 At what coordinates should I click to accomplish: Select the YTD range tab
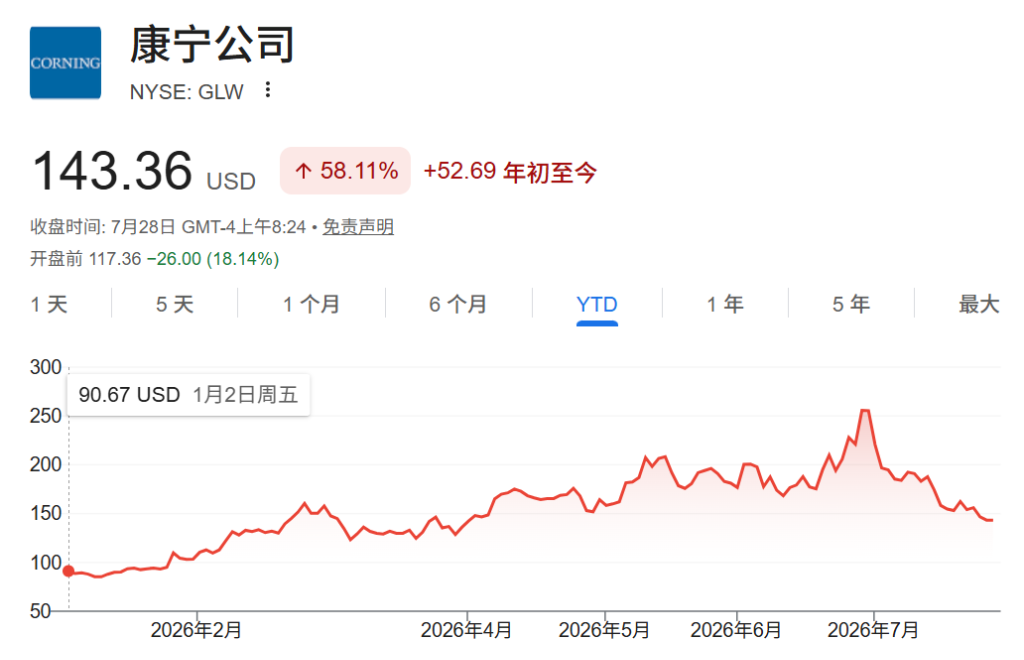(597, 305)
